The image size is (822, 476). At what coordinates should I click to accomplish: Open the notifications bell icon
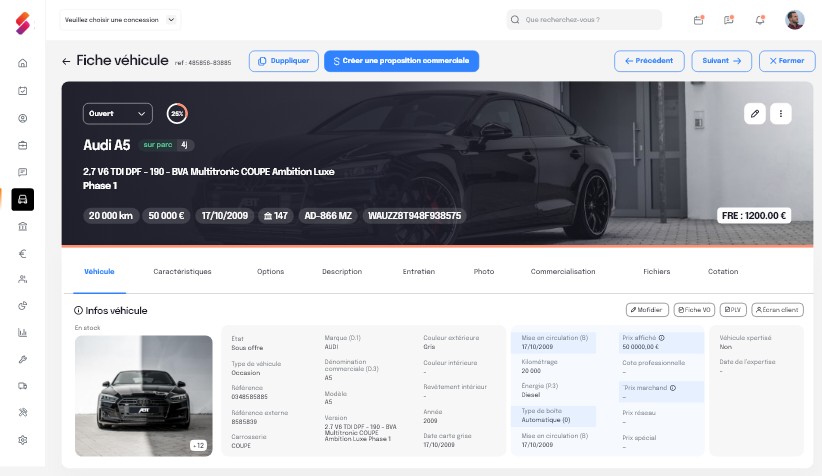(x=760, y=19)
